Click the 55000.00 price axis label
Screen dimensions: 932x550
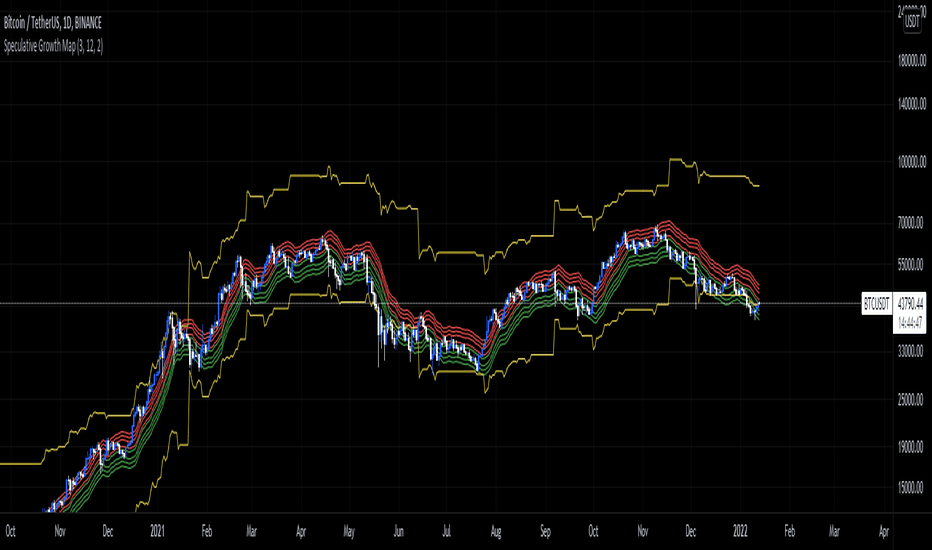click(911, 264)
